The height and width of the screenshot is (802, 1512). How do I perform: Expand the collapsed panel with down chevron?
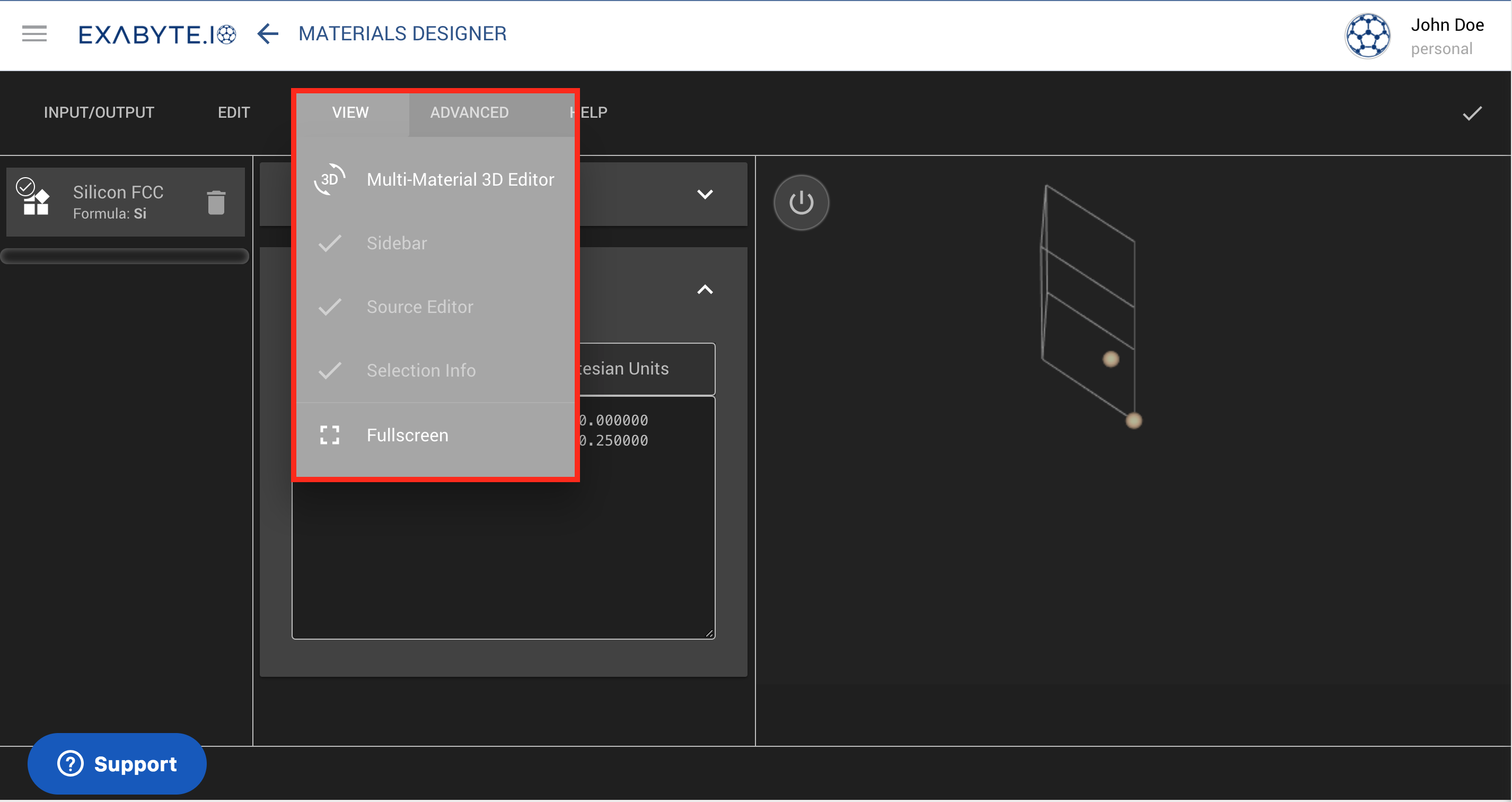705,194
